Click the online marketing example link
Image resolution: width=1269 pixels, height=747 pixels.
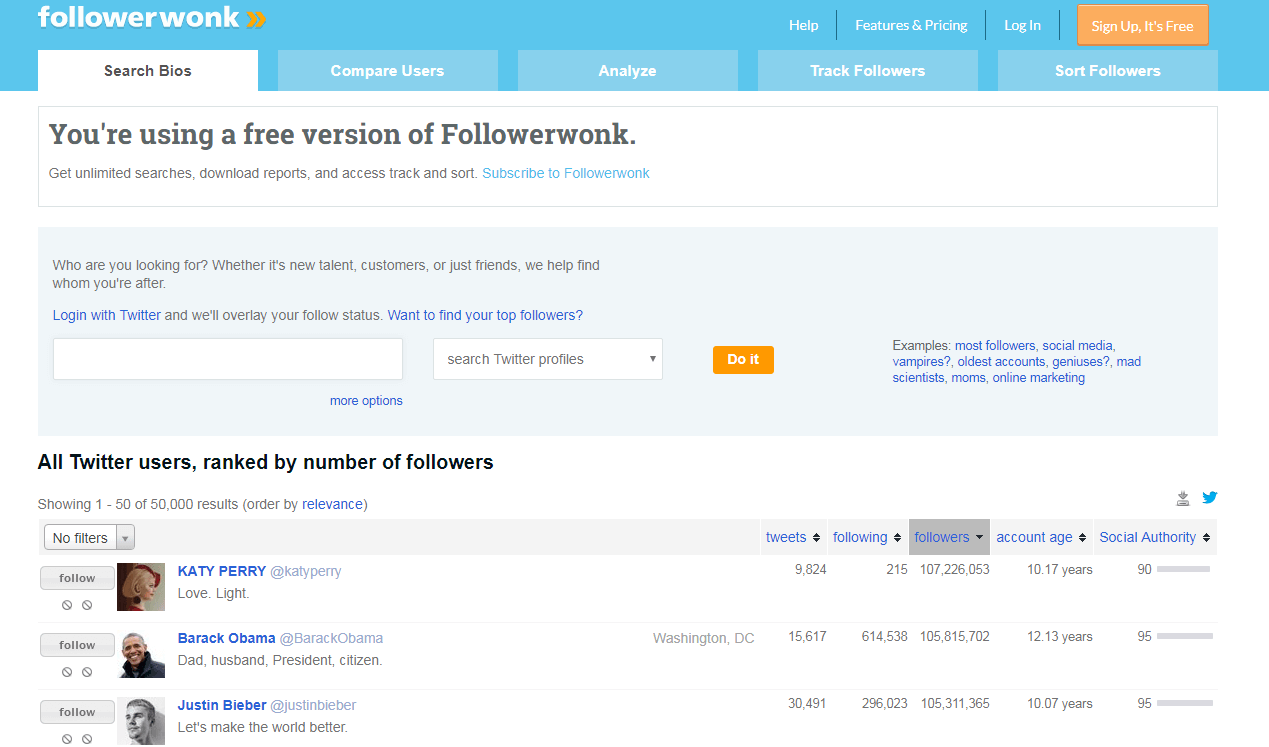click(x=1038, y=378)
